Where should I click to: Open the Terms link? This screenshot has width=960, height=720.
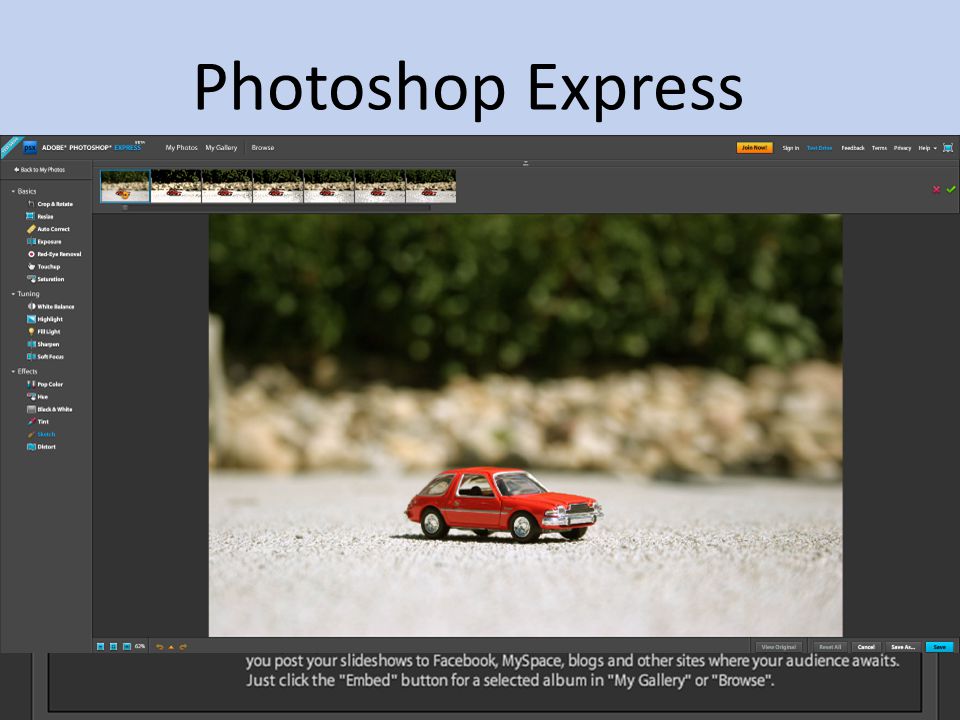point(879,148)
